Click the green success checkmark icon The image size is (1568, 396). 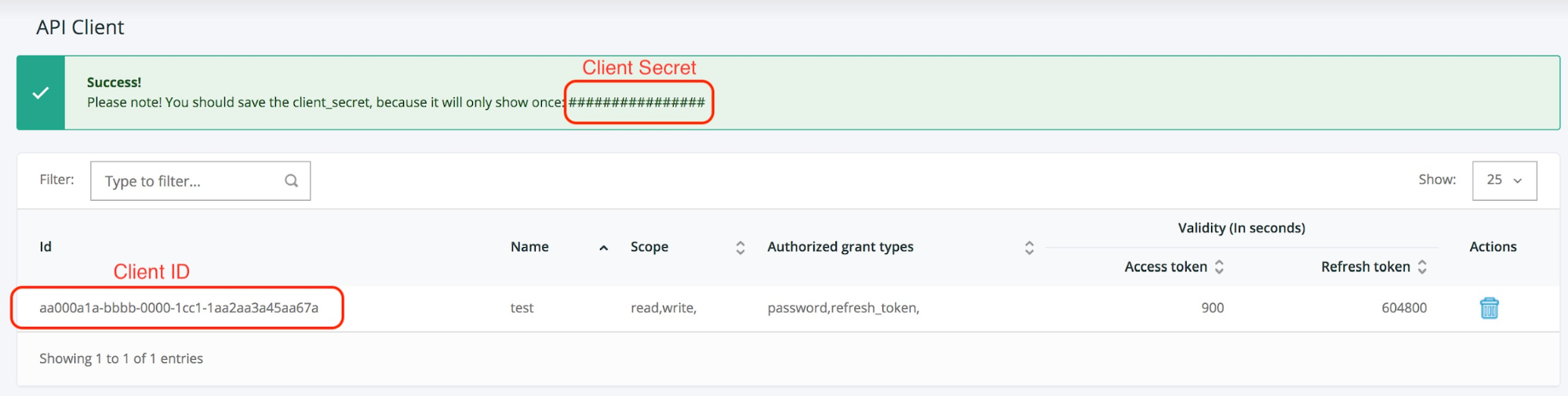pyautogui.click(x=41, y=93)
